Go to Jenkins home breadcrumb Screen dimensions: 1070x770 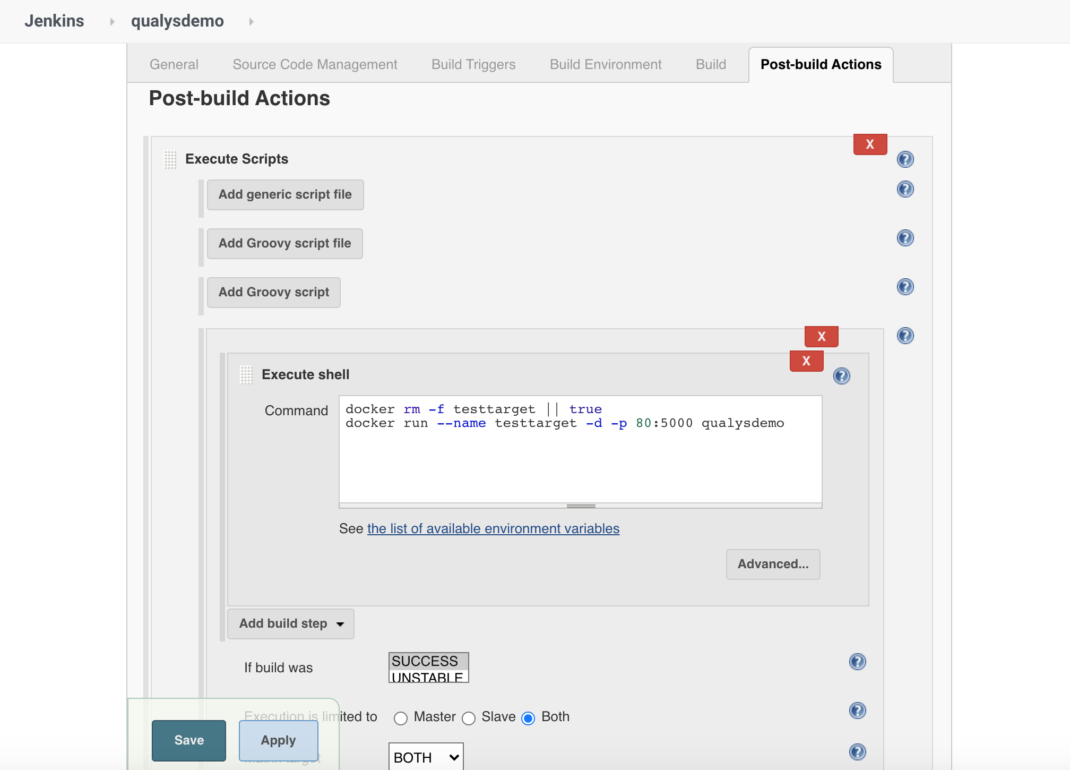(x=55, y=21)
